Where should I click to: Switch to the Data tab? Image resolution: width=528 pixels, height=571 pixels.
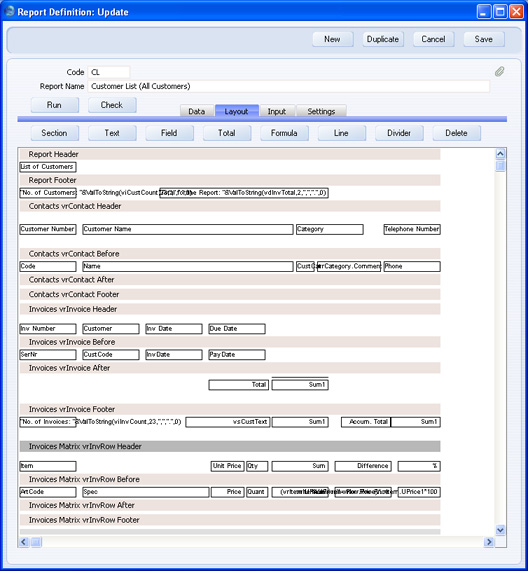pos(197,111)
